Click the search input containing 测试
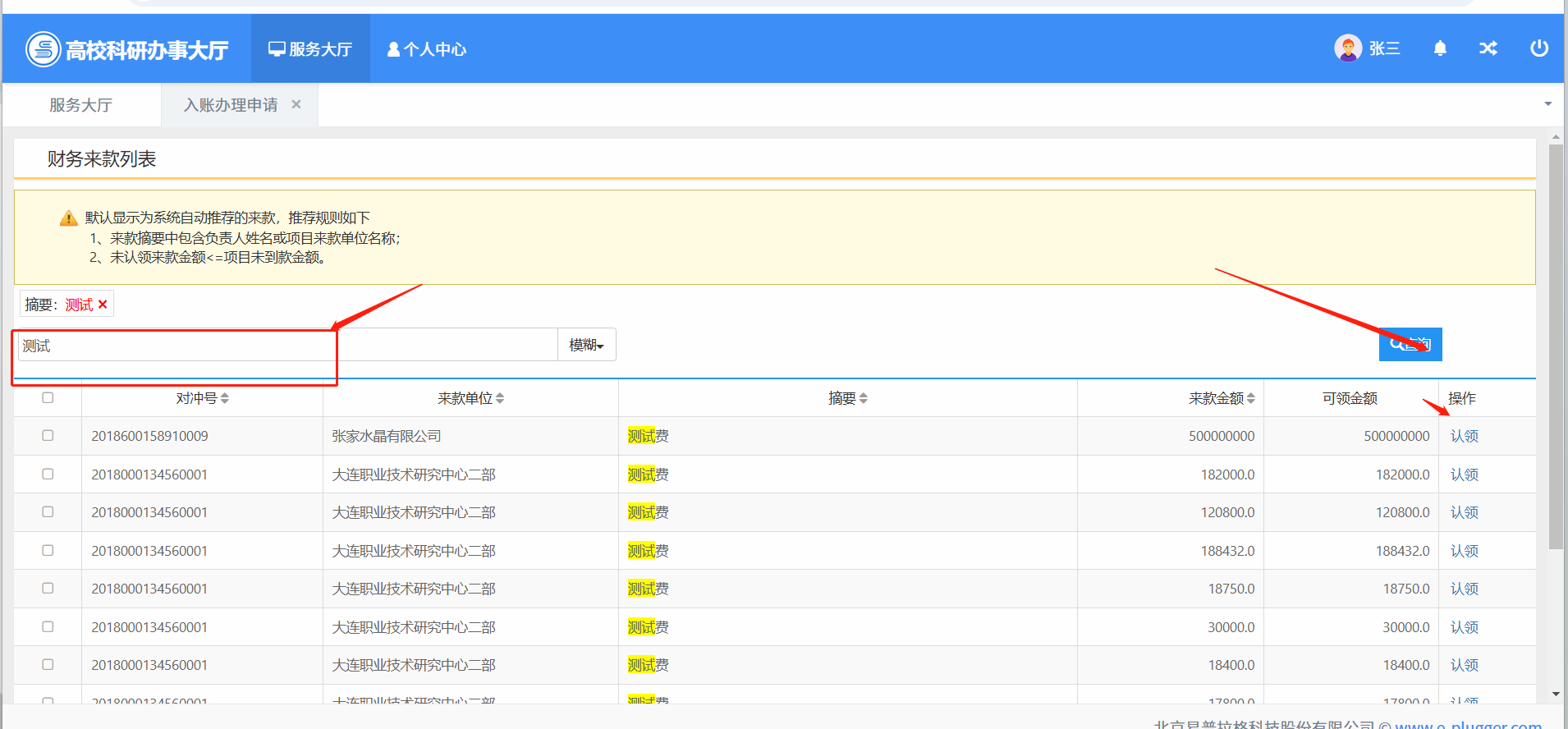The image size is (1568, 729). pyautogui.click(x=287, y=346)
